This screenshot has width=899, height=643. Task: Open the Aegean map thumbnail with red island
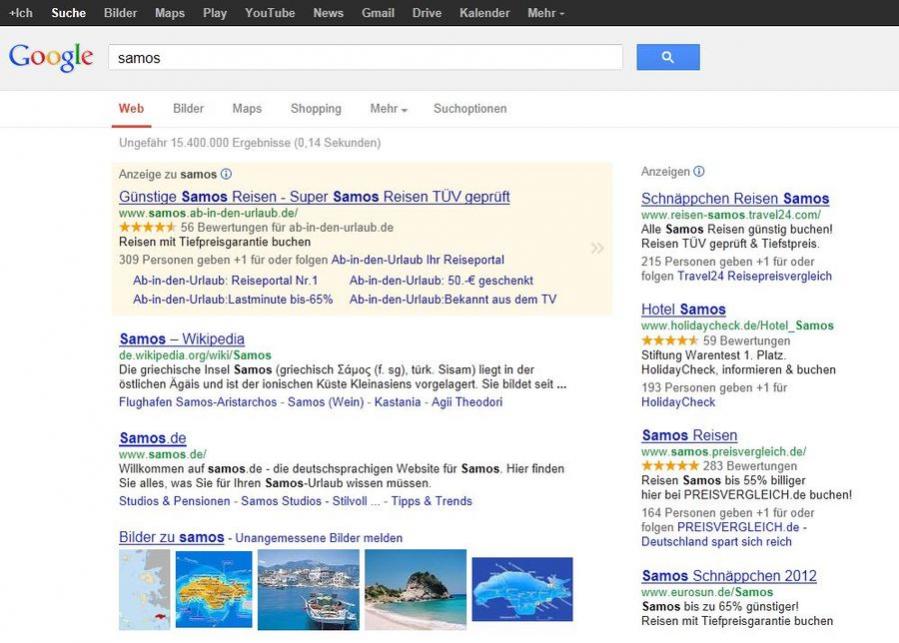click(144, 590)
